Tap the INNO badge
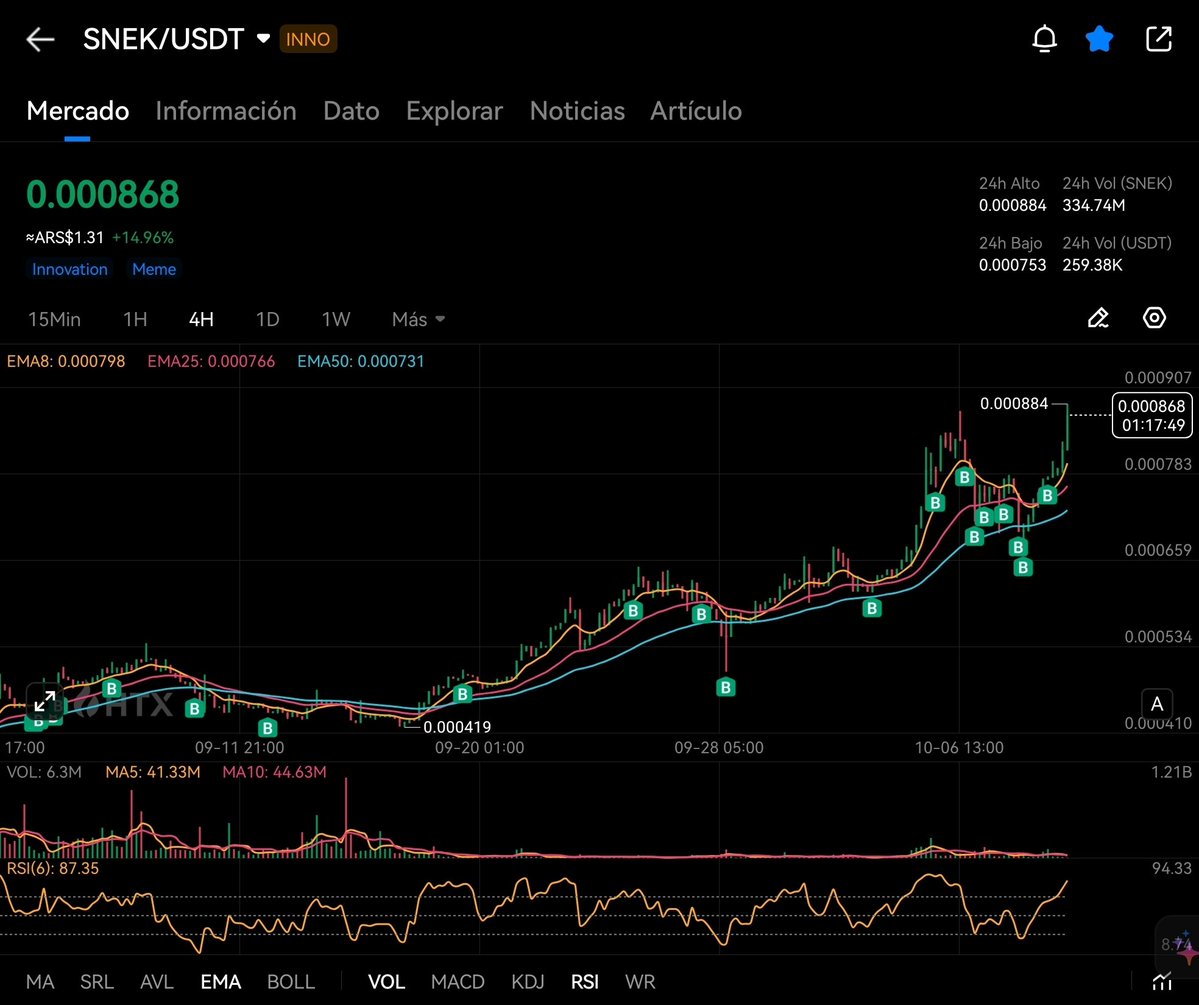This screenshot has width=1199, height=1005. click(x=308, y=39)
